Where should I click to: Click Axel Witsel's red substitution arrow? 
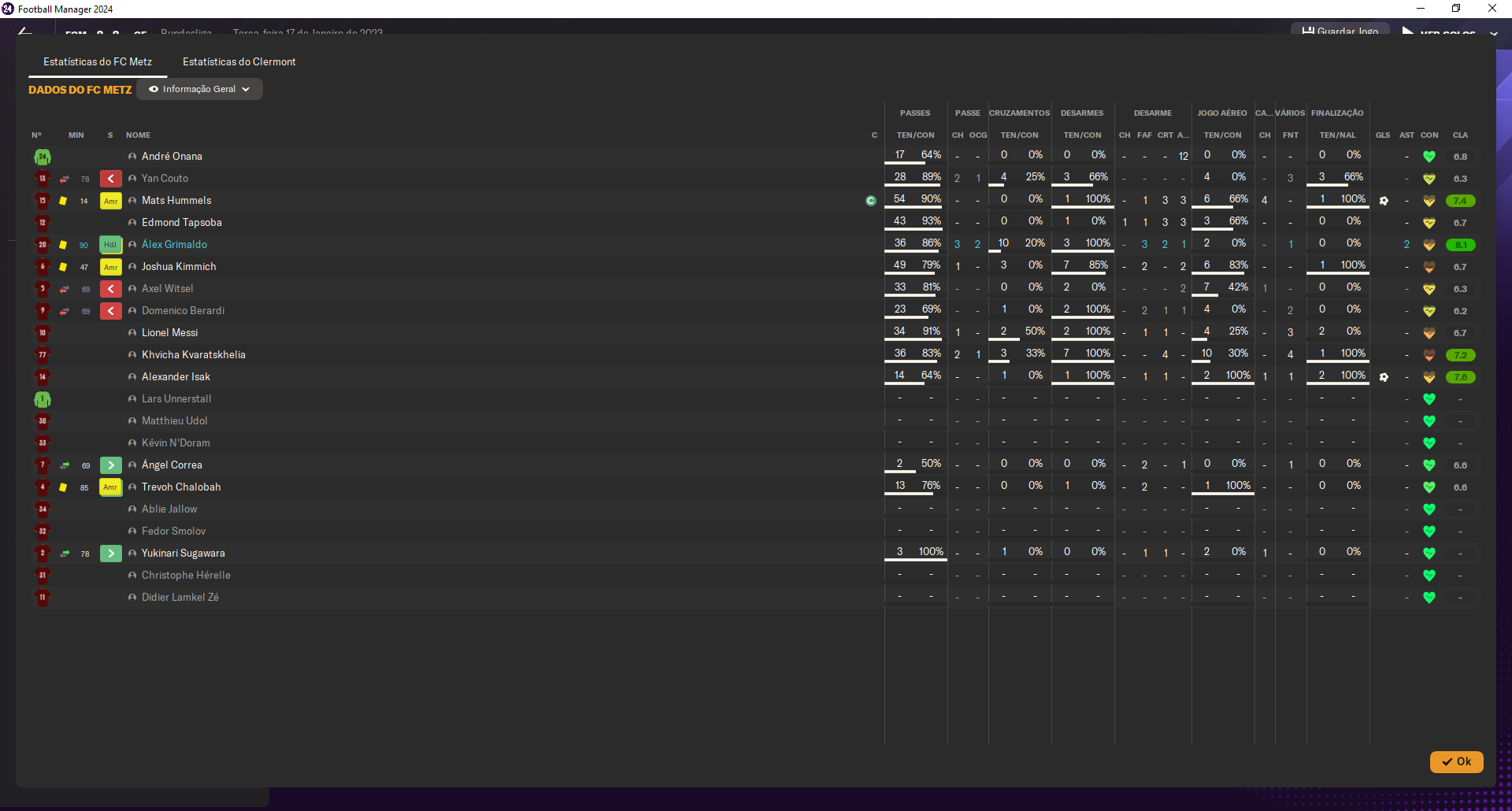click(111, 289)
